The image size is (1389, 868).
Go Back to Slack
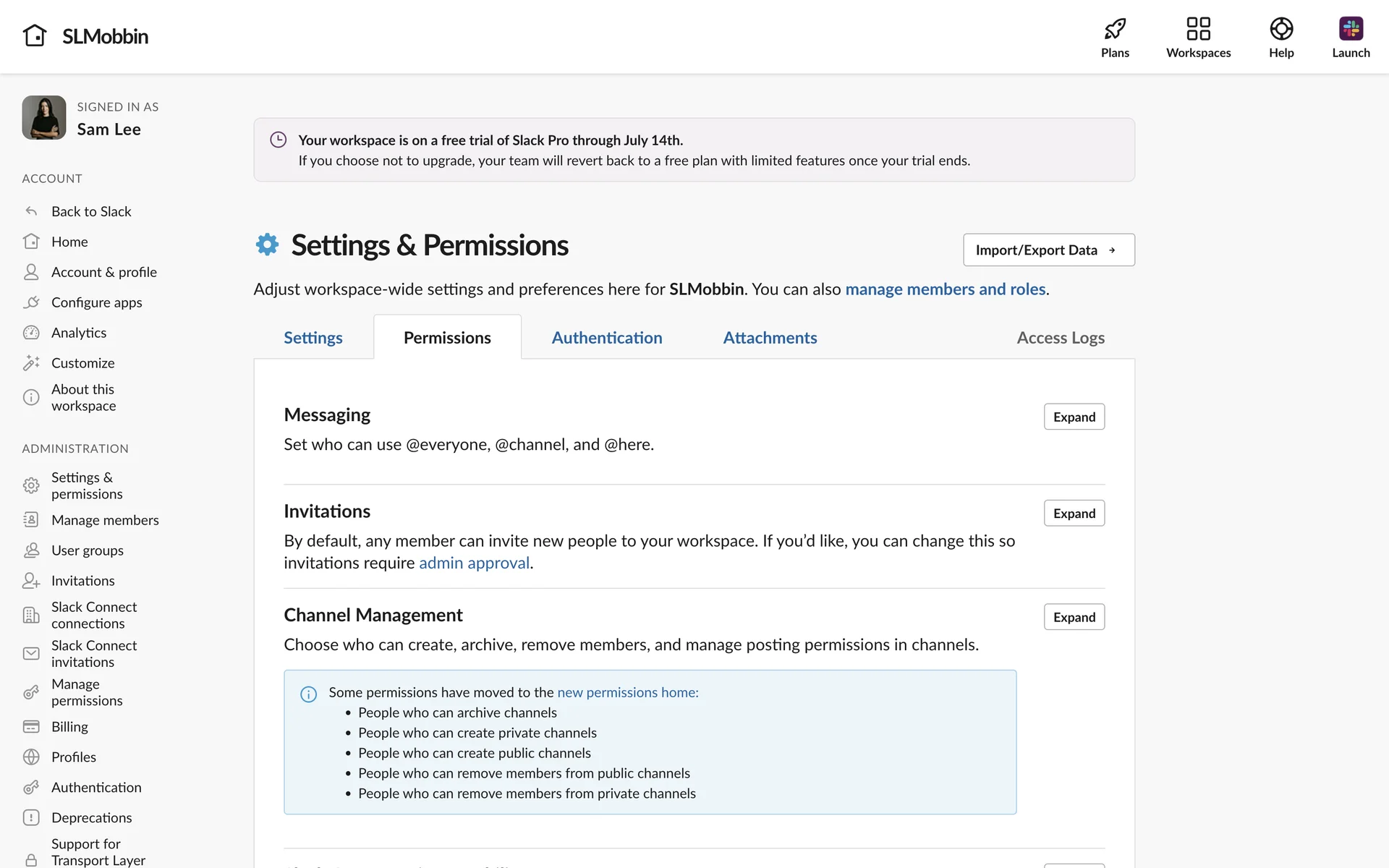click(91, 211)
